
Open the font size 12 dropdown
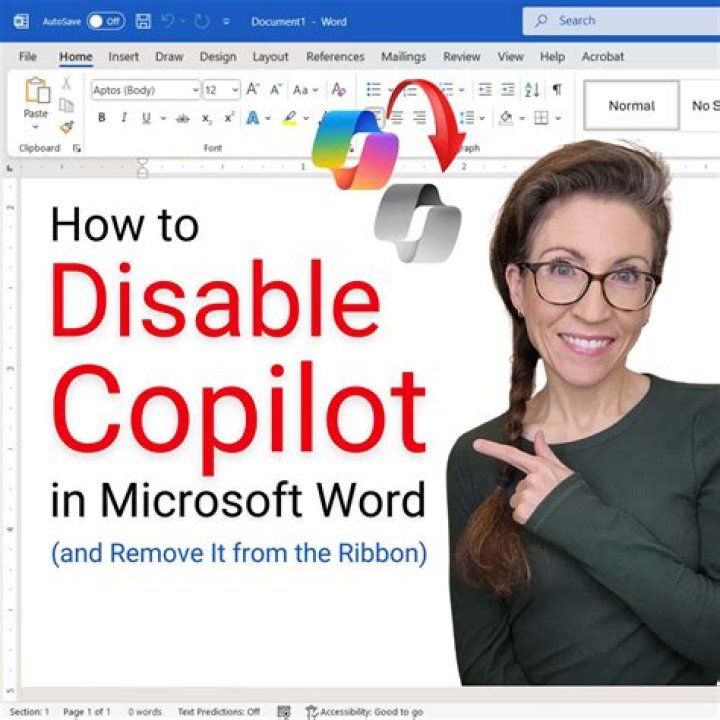point(235,90)
